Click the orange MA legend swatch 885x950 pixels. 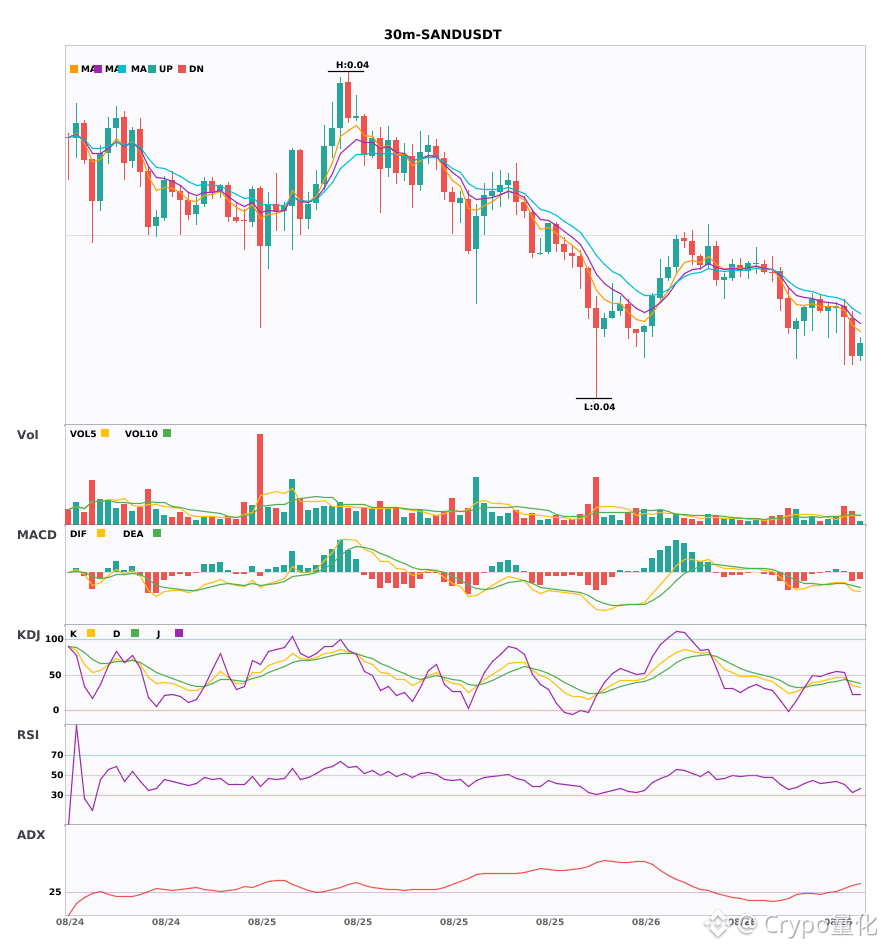[x=74, y=69]
